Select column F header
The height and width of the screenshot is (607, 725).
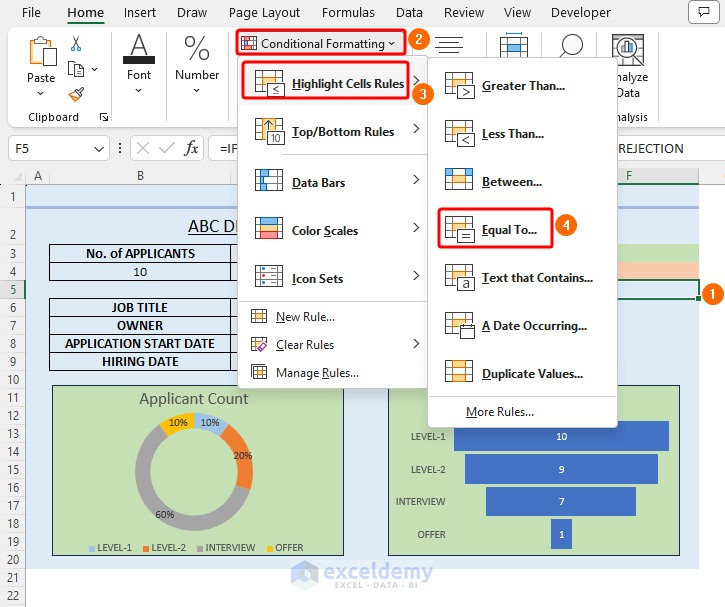pyautogui.click(x=628, y=176)
